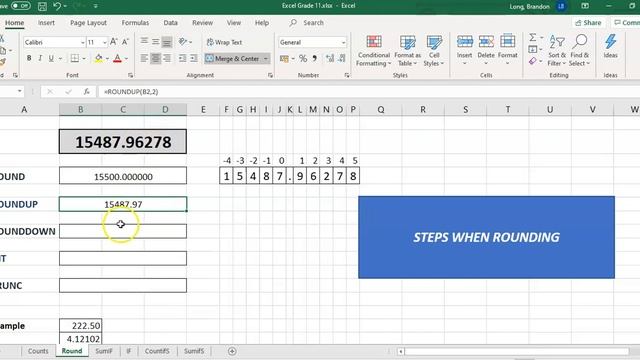Switch to the Insert tab
This screenshot has width=640, height=360.
click(46, 23)
